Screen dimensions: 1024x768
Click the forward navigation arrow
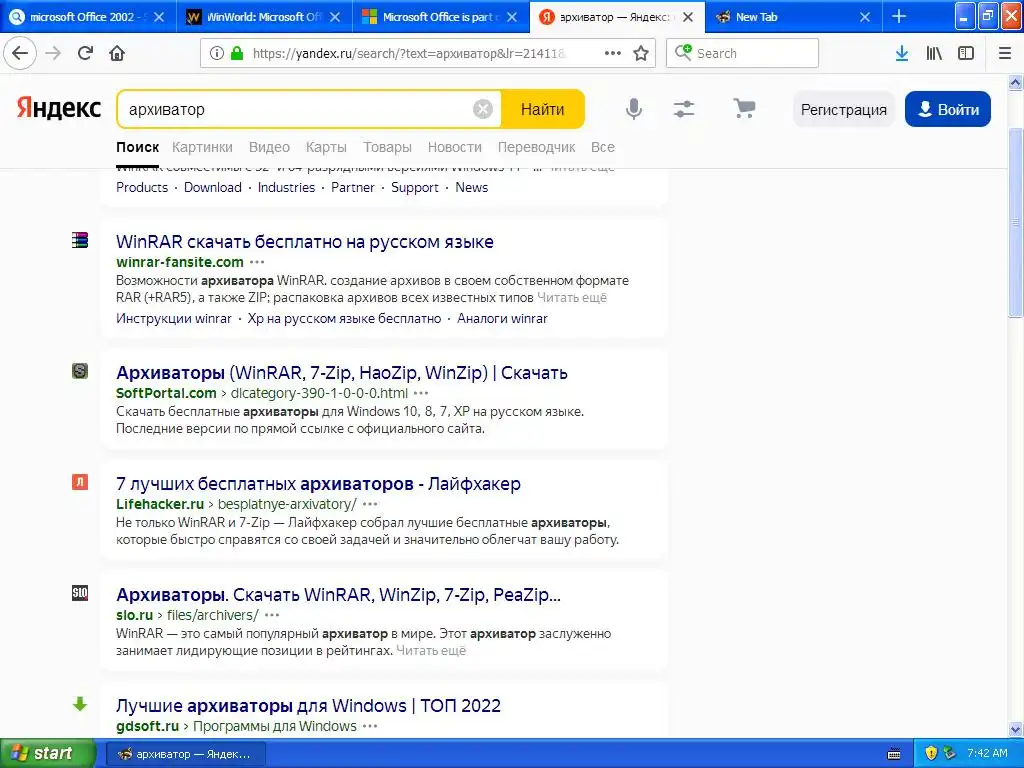click(x=53, y=53)
